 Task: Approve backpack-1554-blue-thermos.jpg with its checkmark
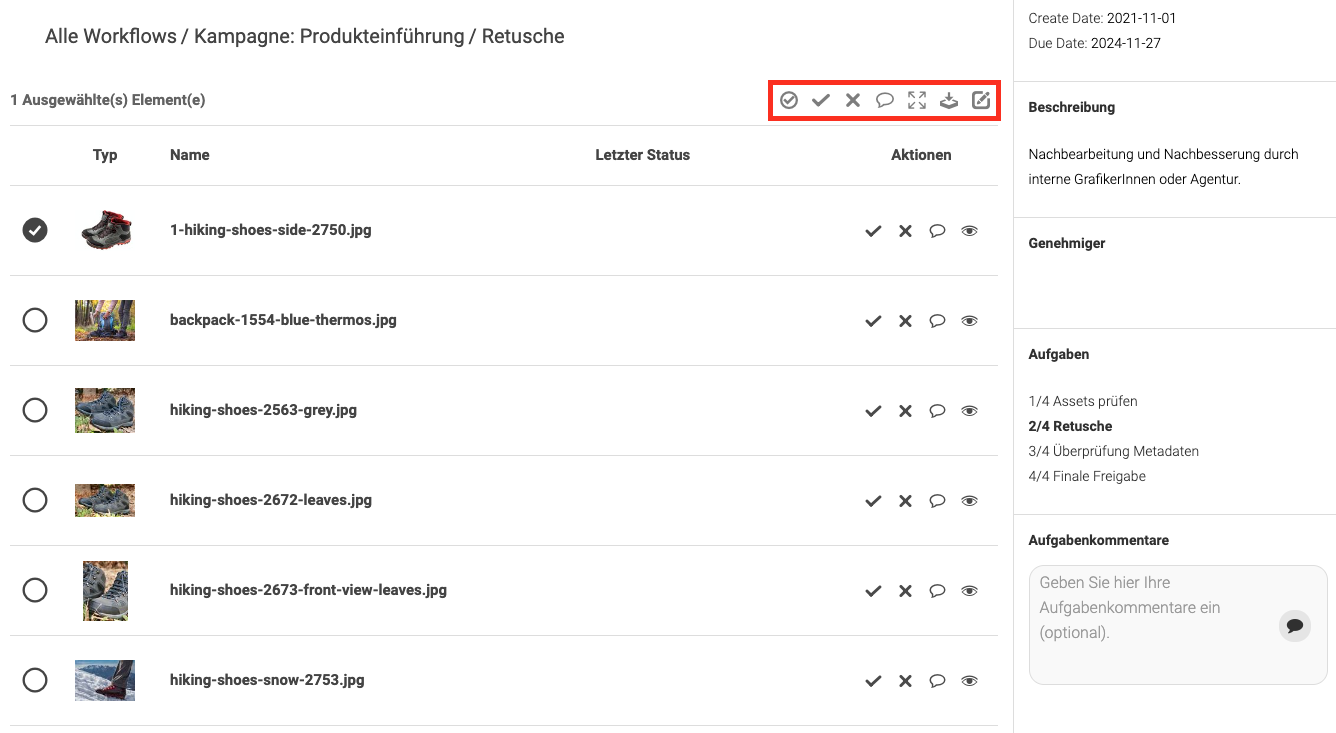873,321
